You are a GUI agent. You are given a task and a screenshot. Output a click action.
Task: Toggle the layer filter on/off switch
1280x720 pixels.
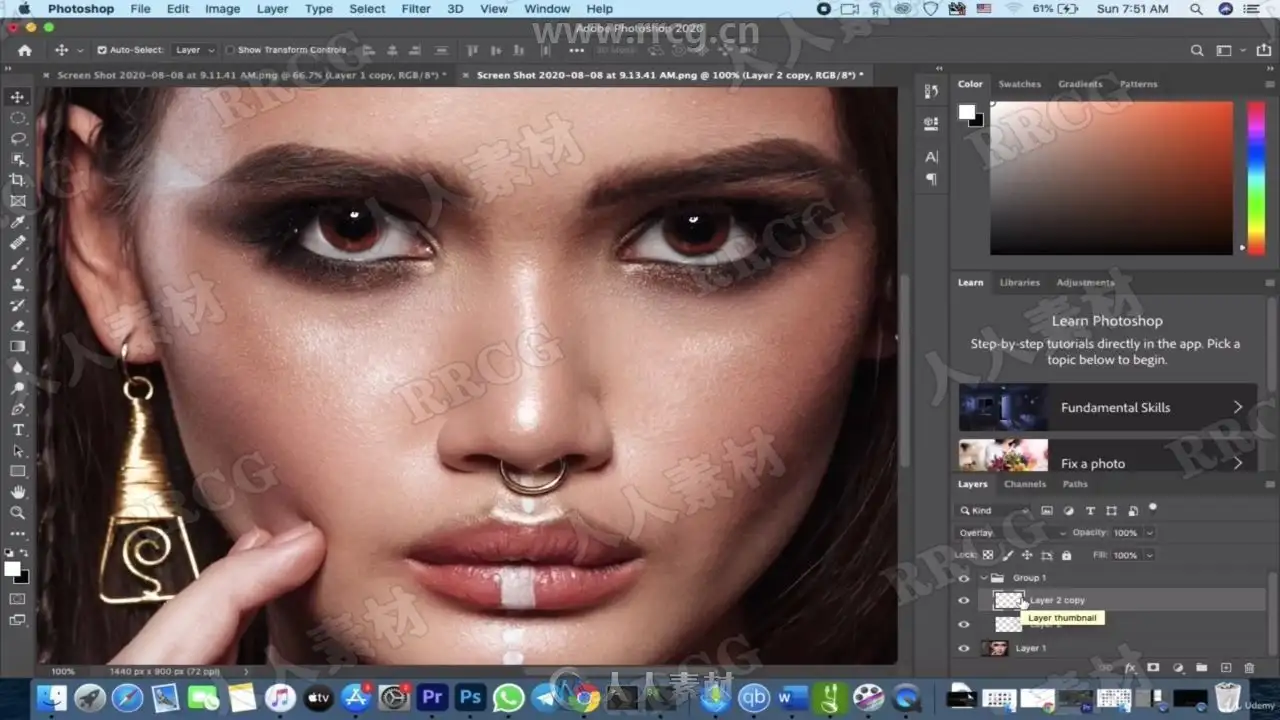tap(1153, 508)
